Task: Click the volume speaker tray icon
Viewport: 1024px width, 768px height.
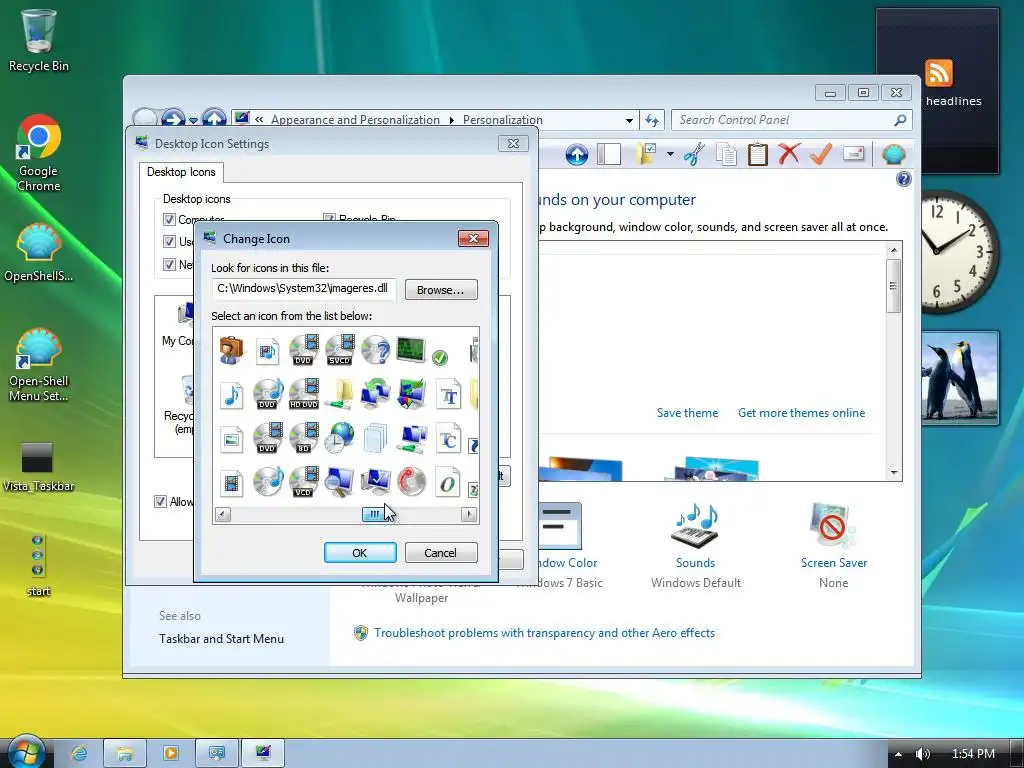Action: tap(923, 754)
